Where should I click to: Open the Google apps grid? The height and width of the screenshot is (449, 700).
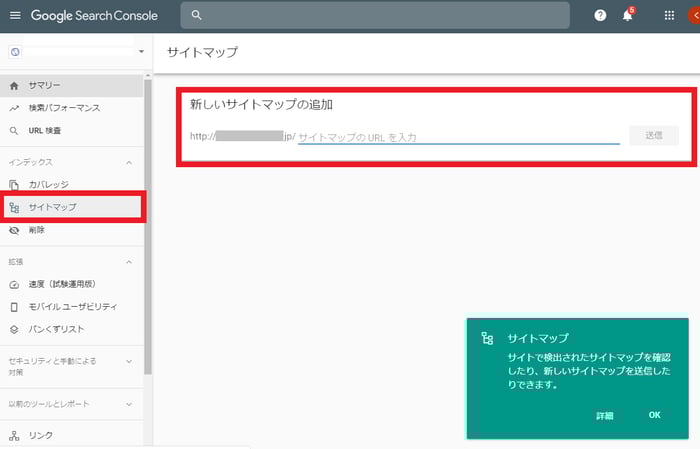[x=669, y=16]
